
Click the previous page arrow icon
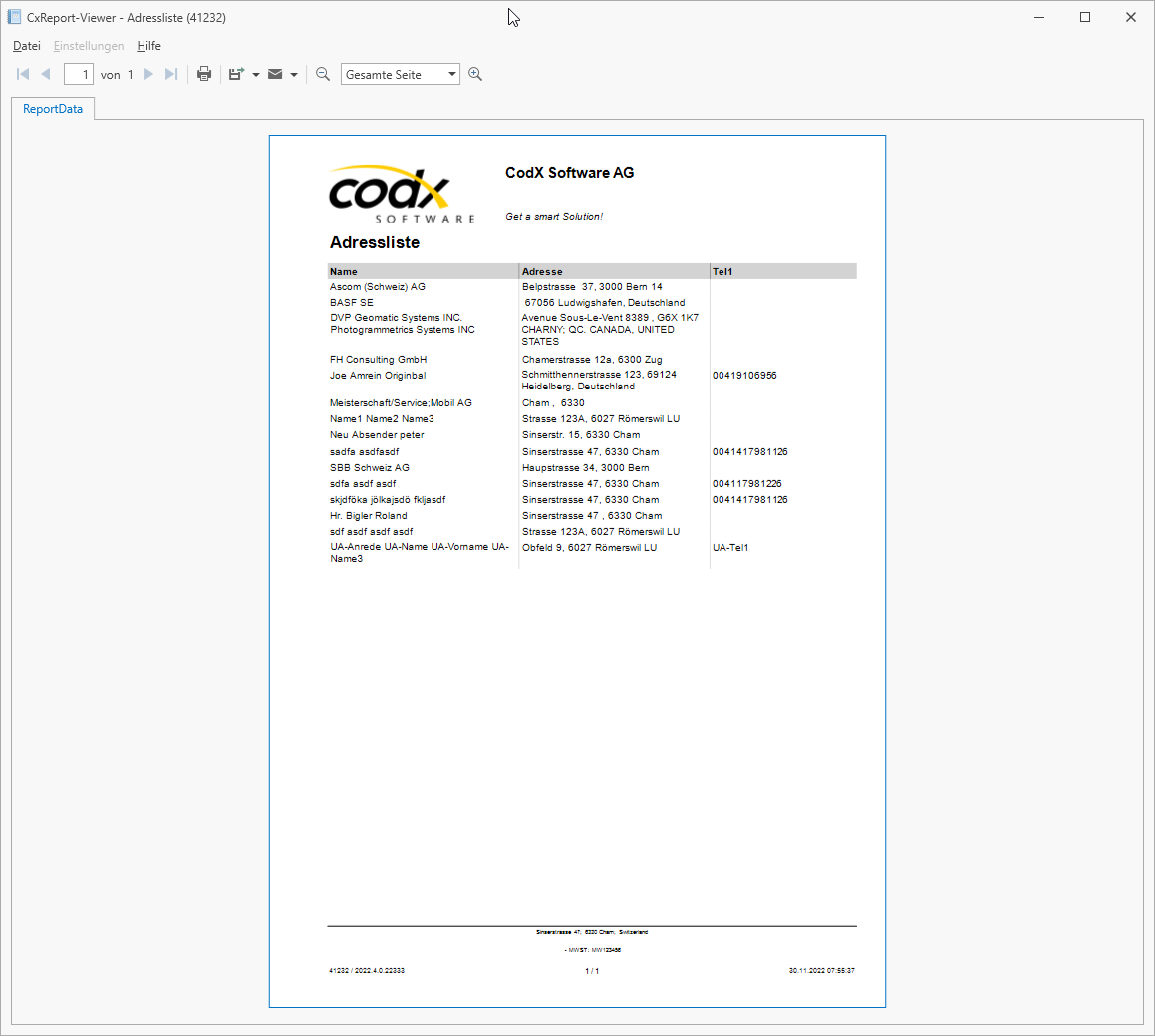pos(46,73)
